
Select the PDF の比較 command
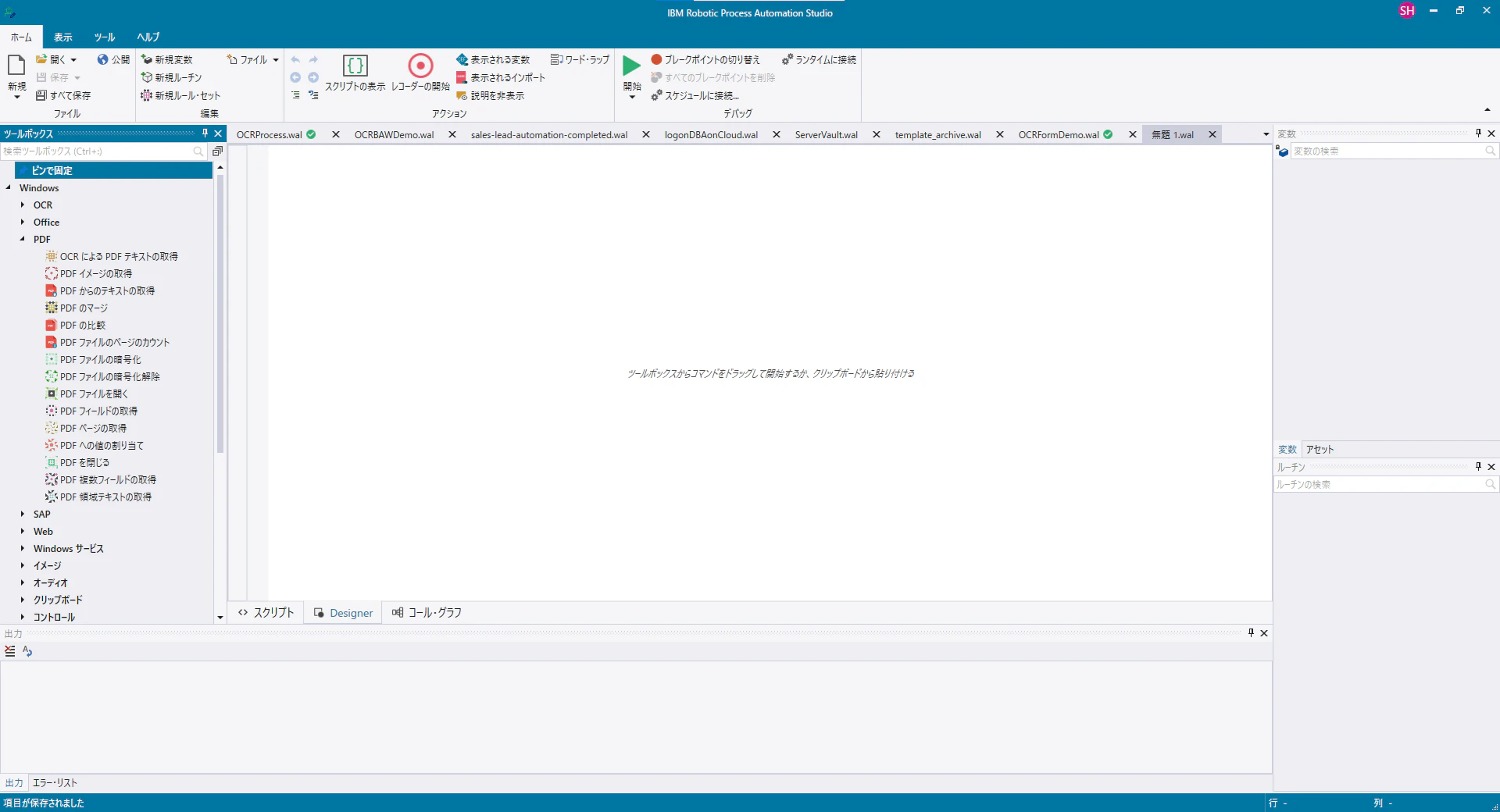(75, 325)
